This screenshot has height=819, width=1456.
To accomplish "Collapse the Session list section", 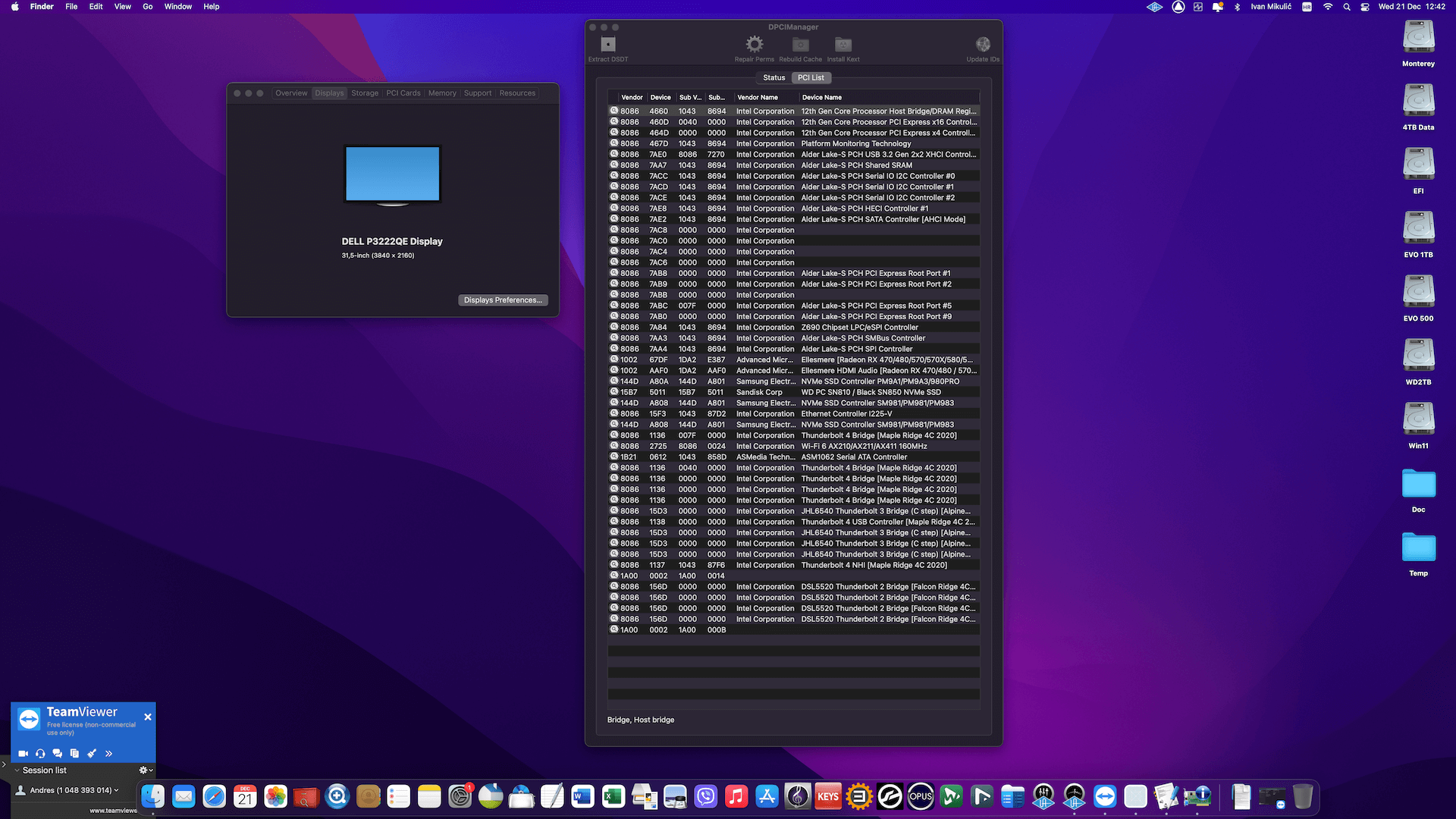I will (x=17, y=770).
